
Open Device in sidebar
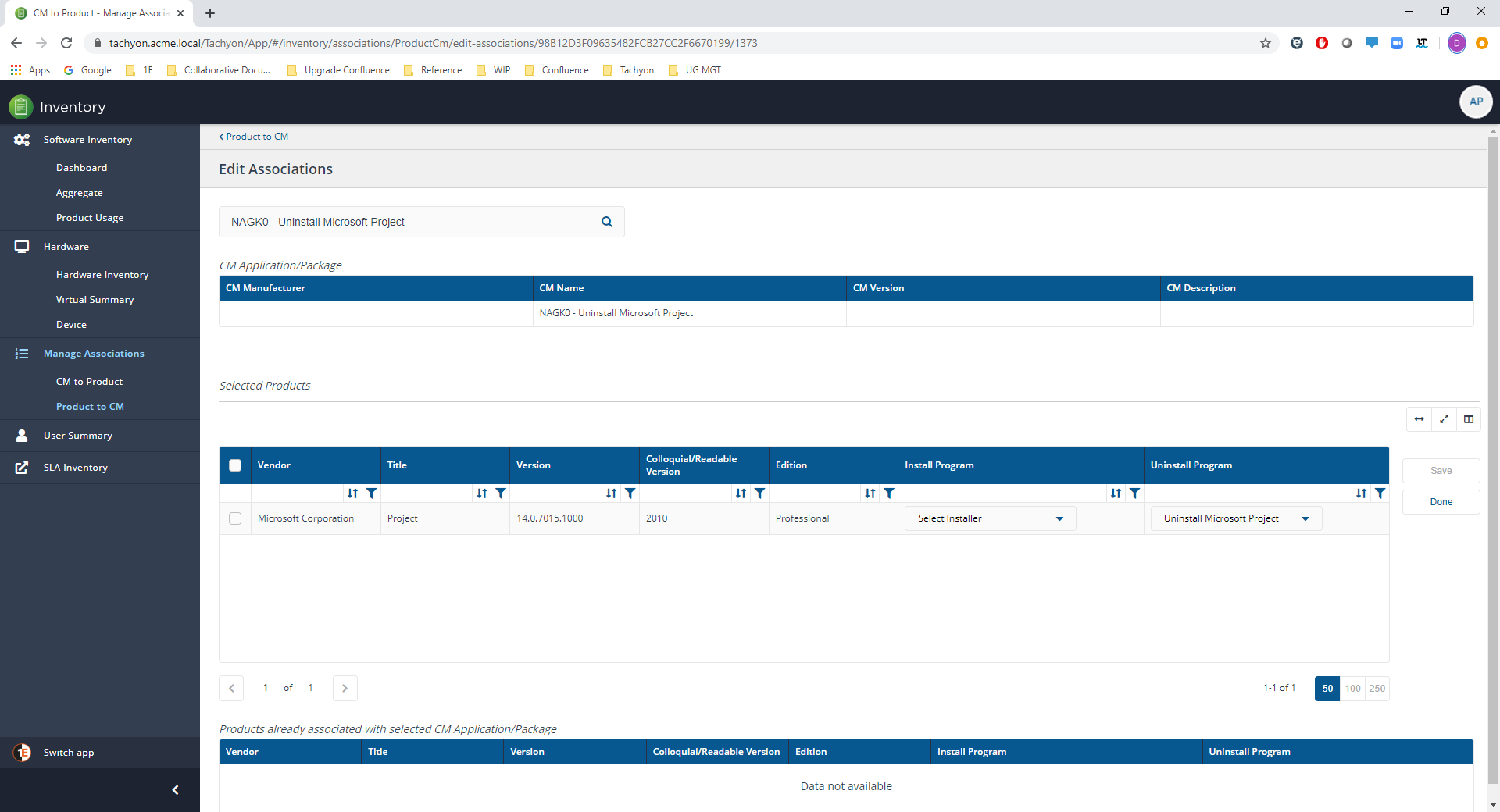71,325
